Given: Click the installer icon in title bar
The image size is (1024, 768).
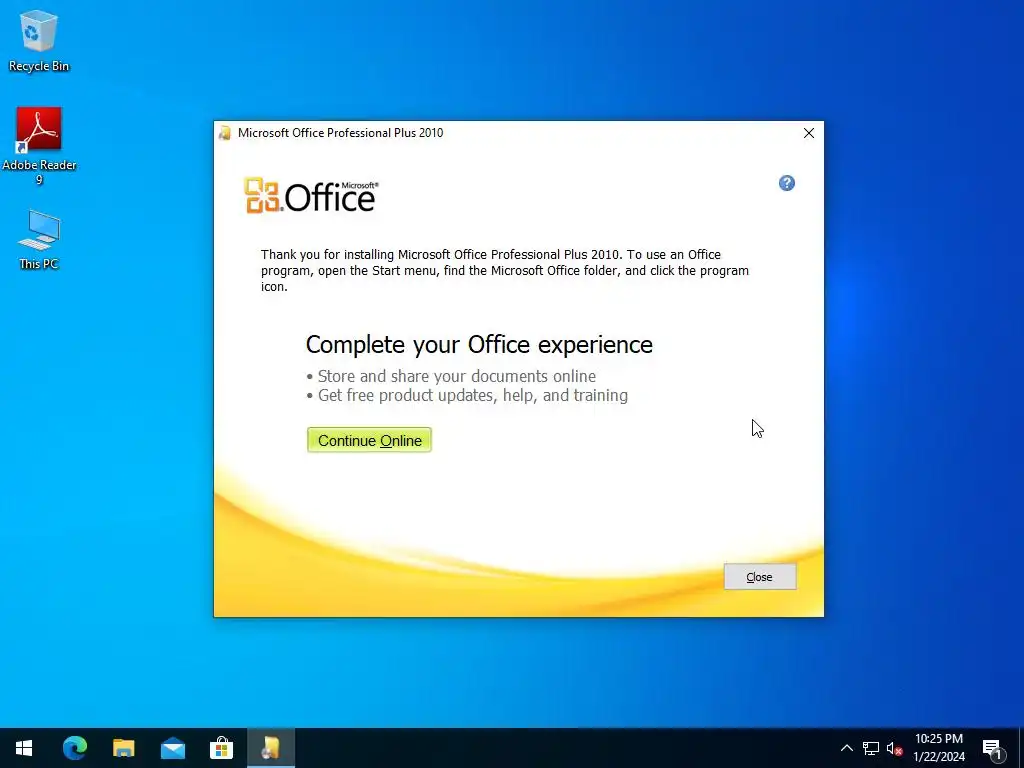Looking at the screenshot, I should coord(225,133).
